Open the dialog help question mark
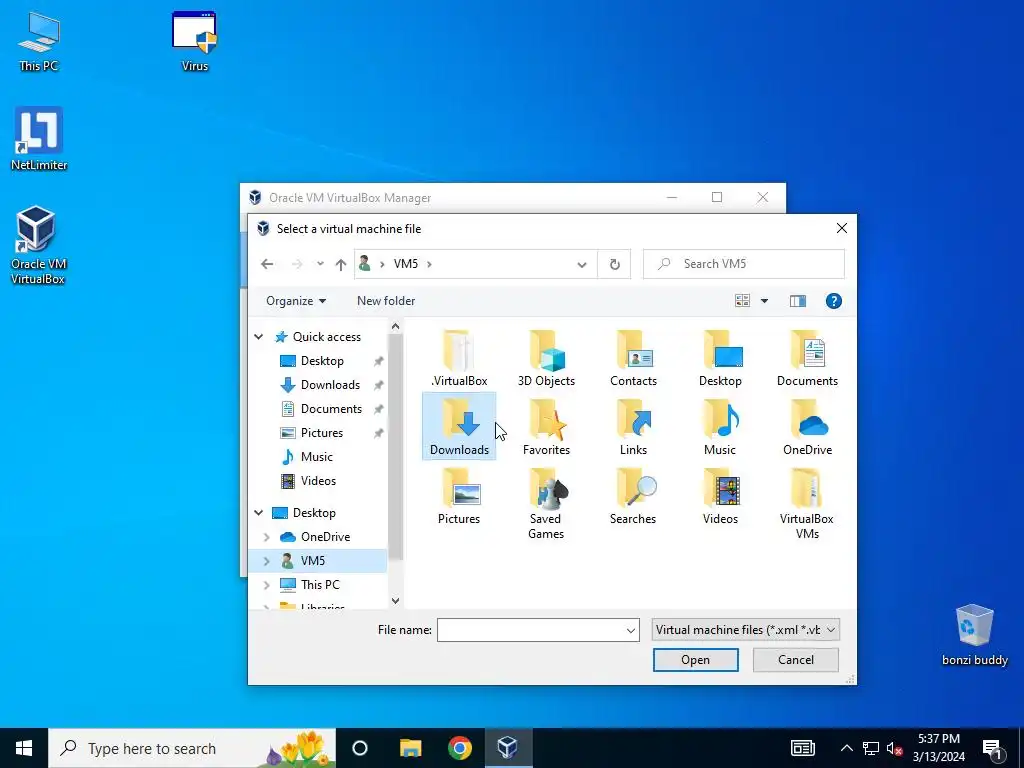Image resolution: width=1024 pixels, height=768 pixels. [x=833, y=301]
